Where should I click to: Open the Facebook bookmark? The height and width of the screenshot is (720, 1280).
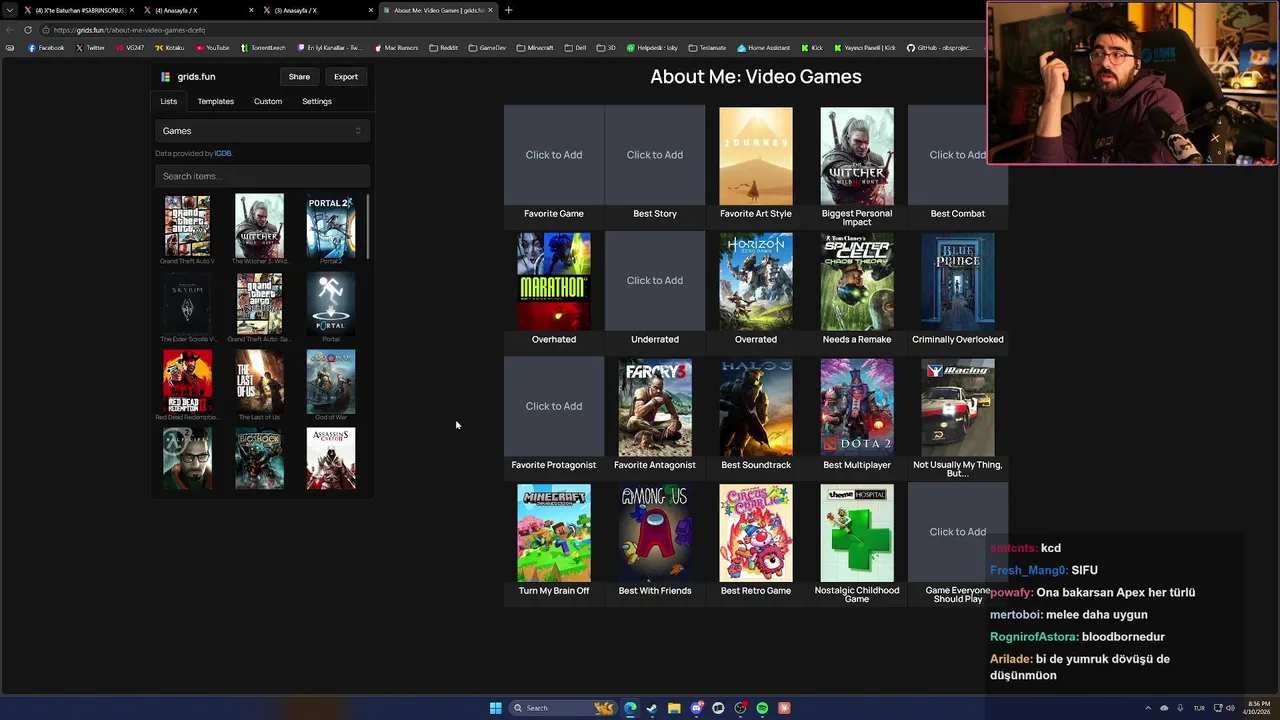click(x=46, y=48)
